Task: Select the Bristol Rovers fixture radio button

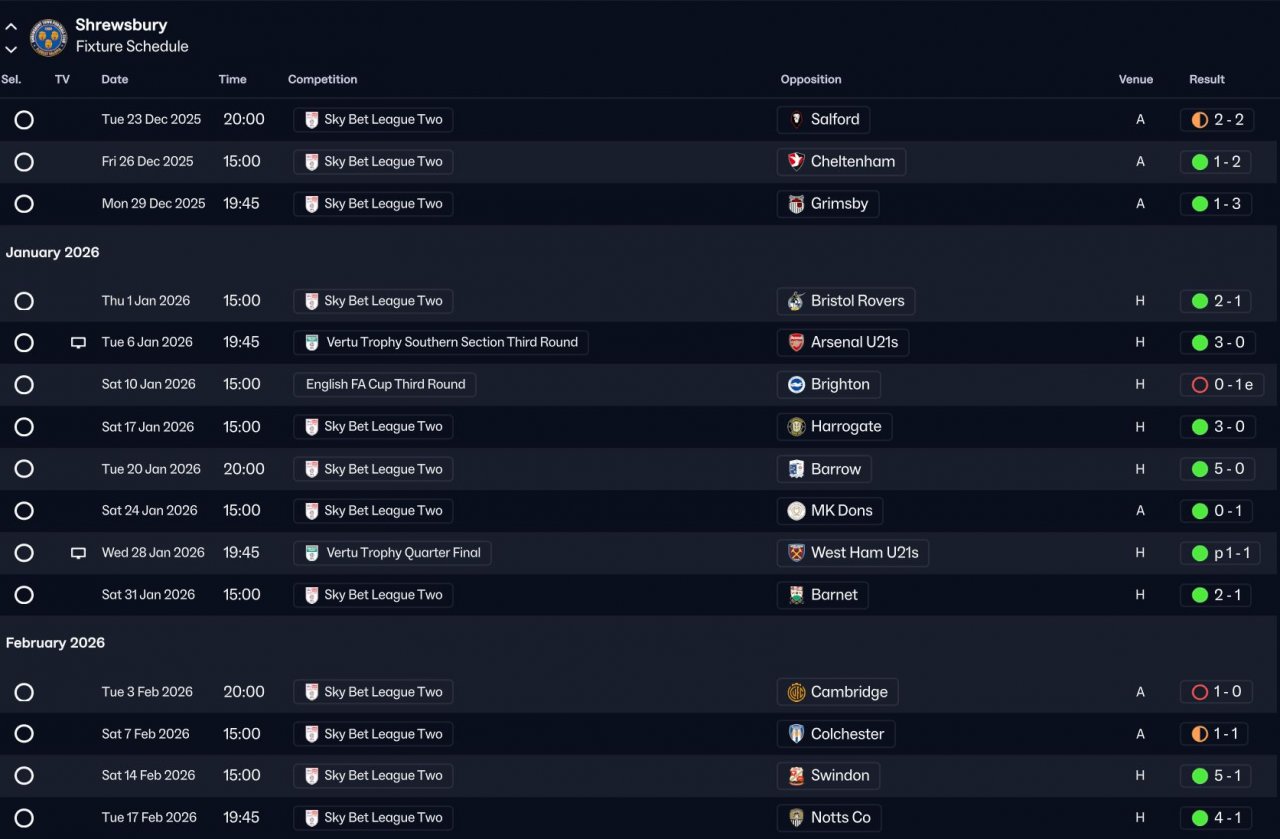Action: [24, 301]
